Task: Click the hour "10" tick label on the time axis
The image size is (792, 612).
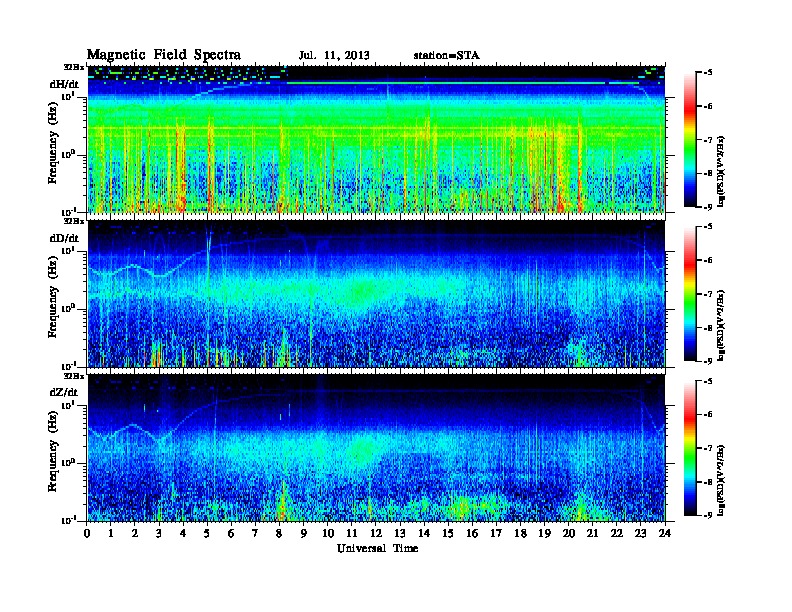Action: 328,533
